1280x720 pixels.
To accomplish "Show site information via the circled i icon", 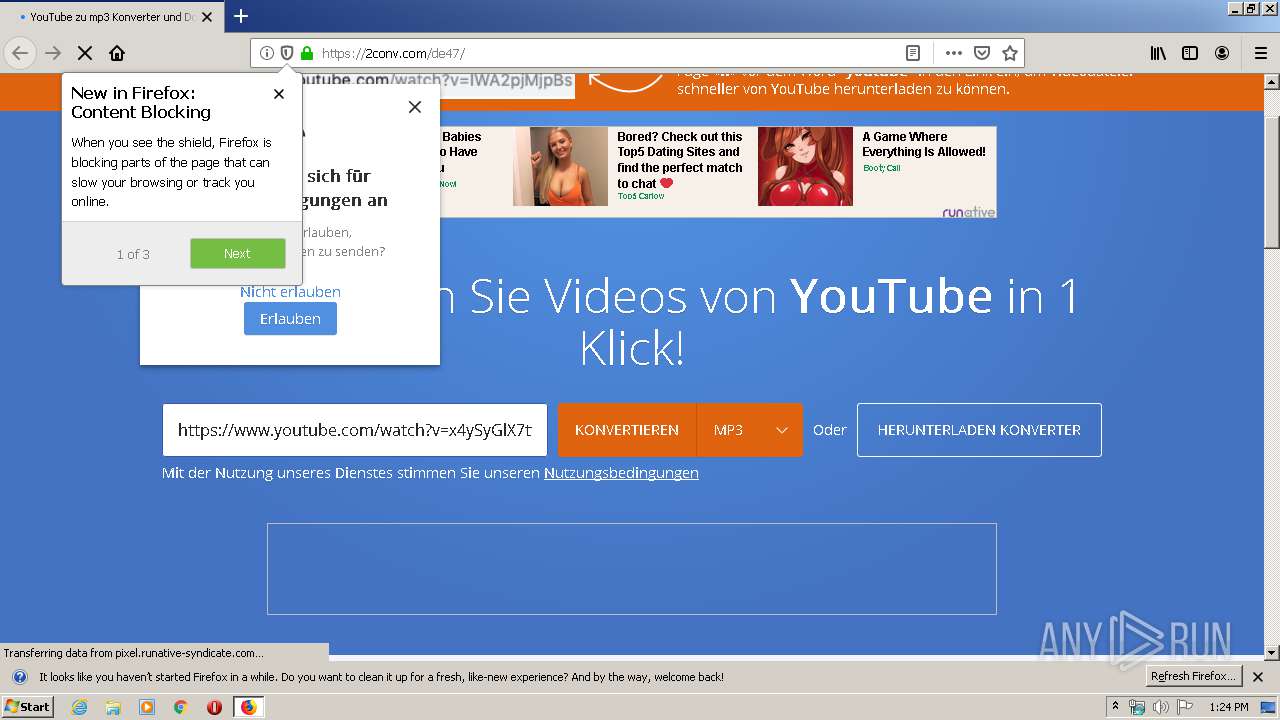I will (267, 53).
